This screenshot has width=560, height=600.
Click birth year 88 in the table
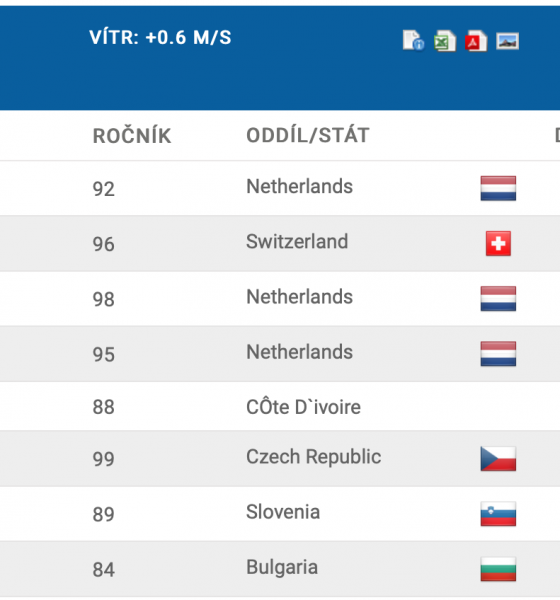(103, 407)
